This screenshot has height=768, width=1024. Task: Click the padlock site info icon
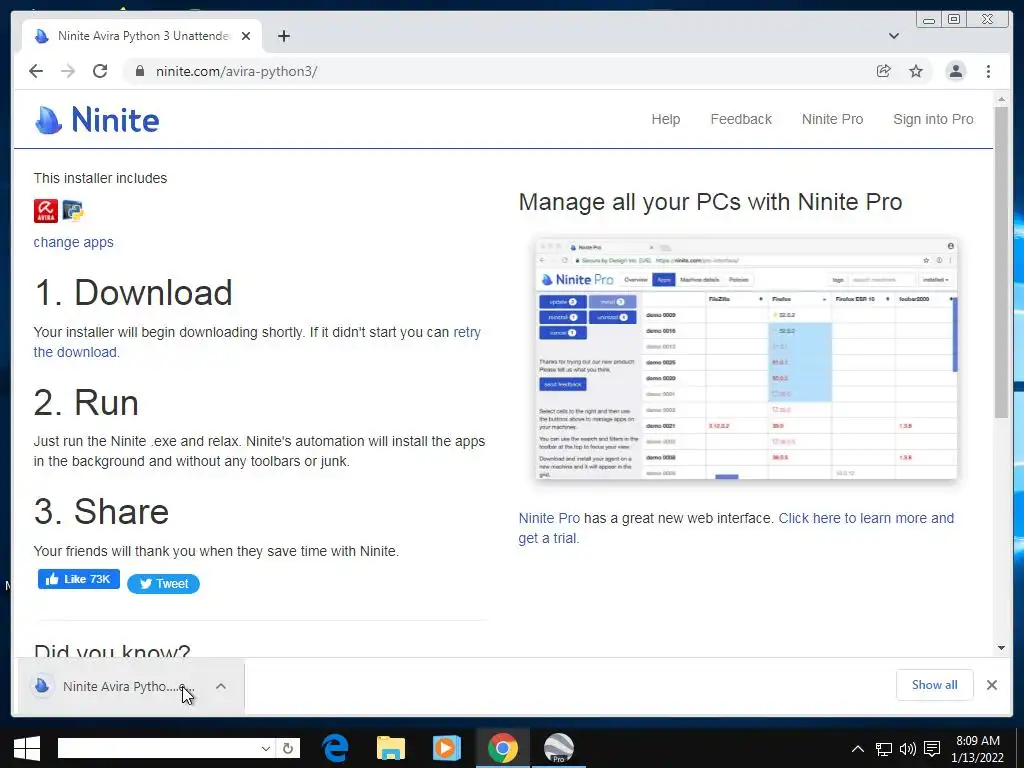pos(139,71)
